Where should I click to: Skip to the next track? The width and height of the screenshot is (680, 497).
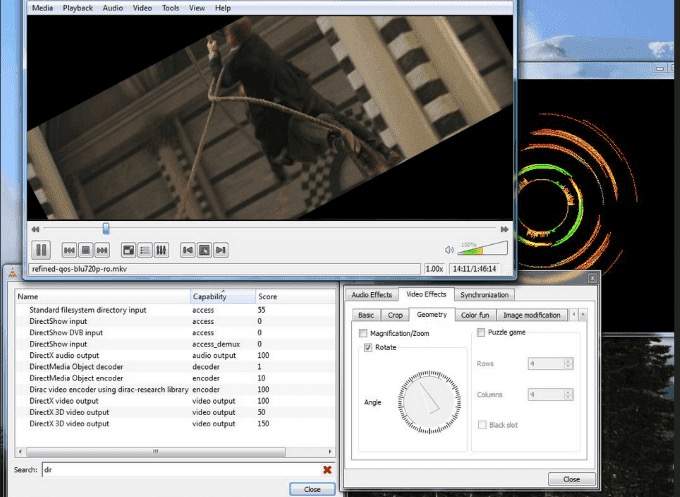point(103,250)
